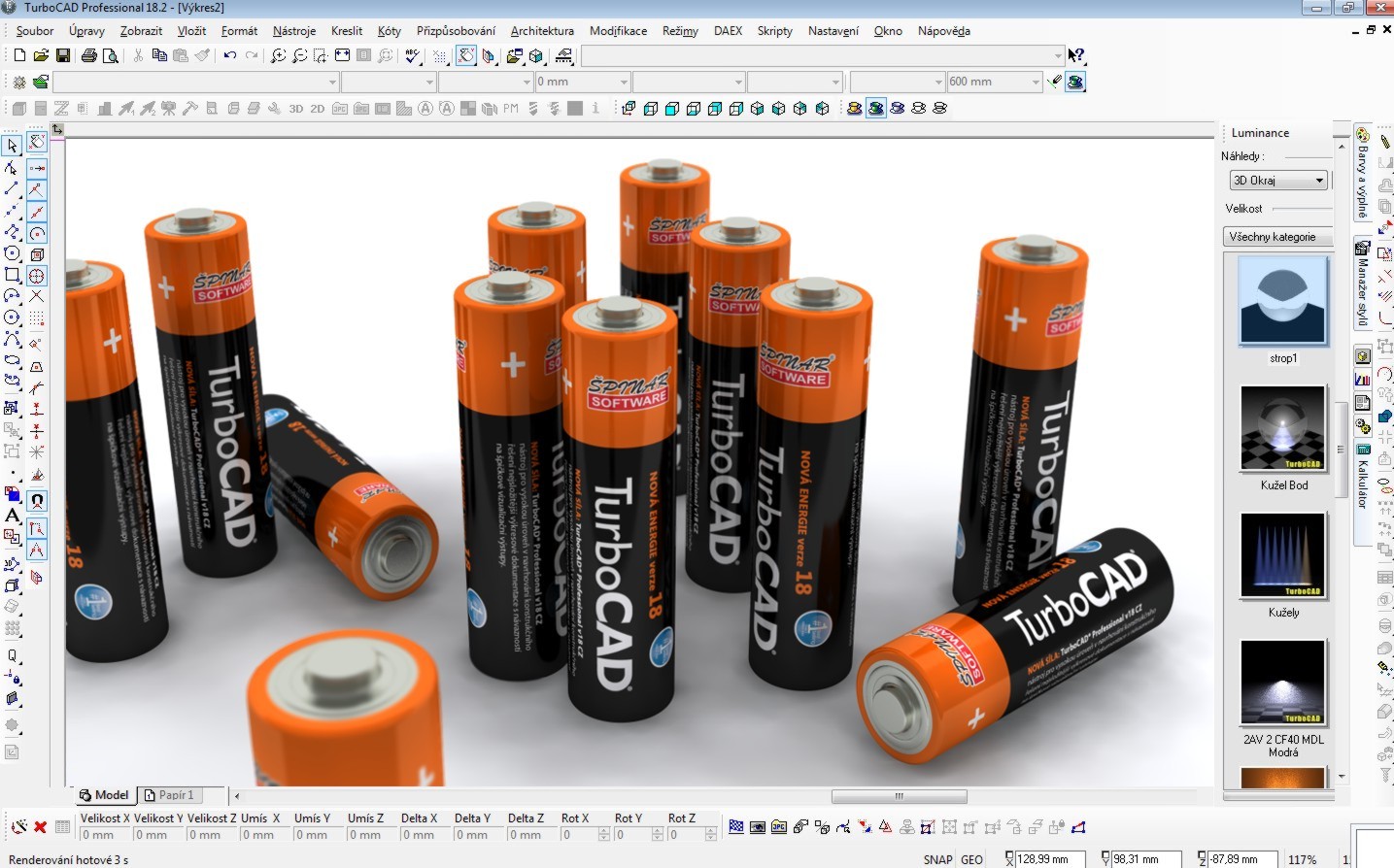Image resolution: width=1394 pixels, height=868 pixels.
Task: Open print preview
Action: 111,56
